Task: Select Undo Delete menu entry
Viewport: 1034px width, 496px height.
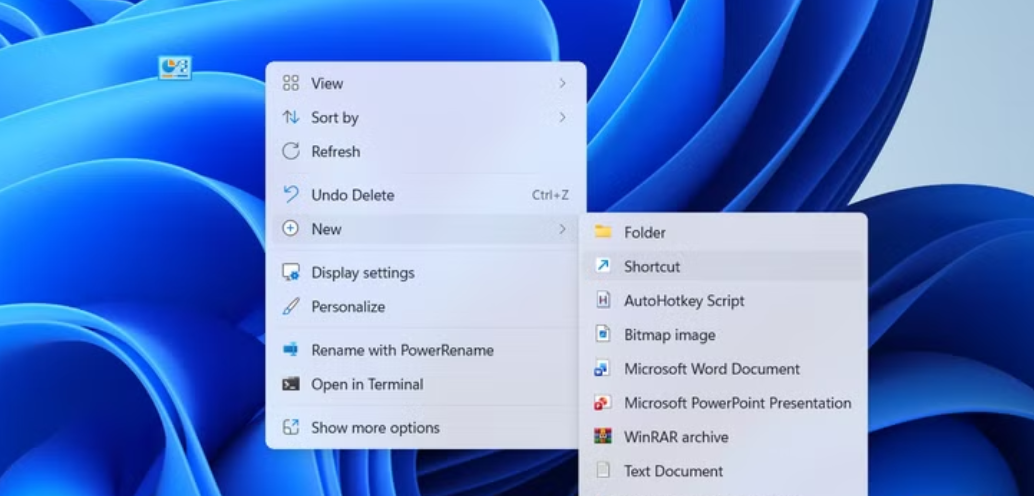Action: (x=352, y=195)
